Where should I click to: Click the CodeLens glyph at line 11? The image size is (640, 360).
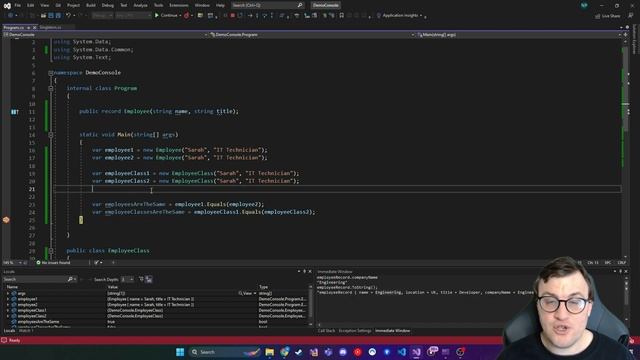click(x=14, y=111)
